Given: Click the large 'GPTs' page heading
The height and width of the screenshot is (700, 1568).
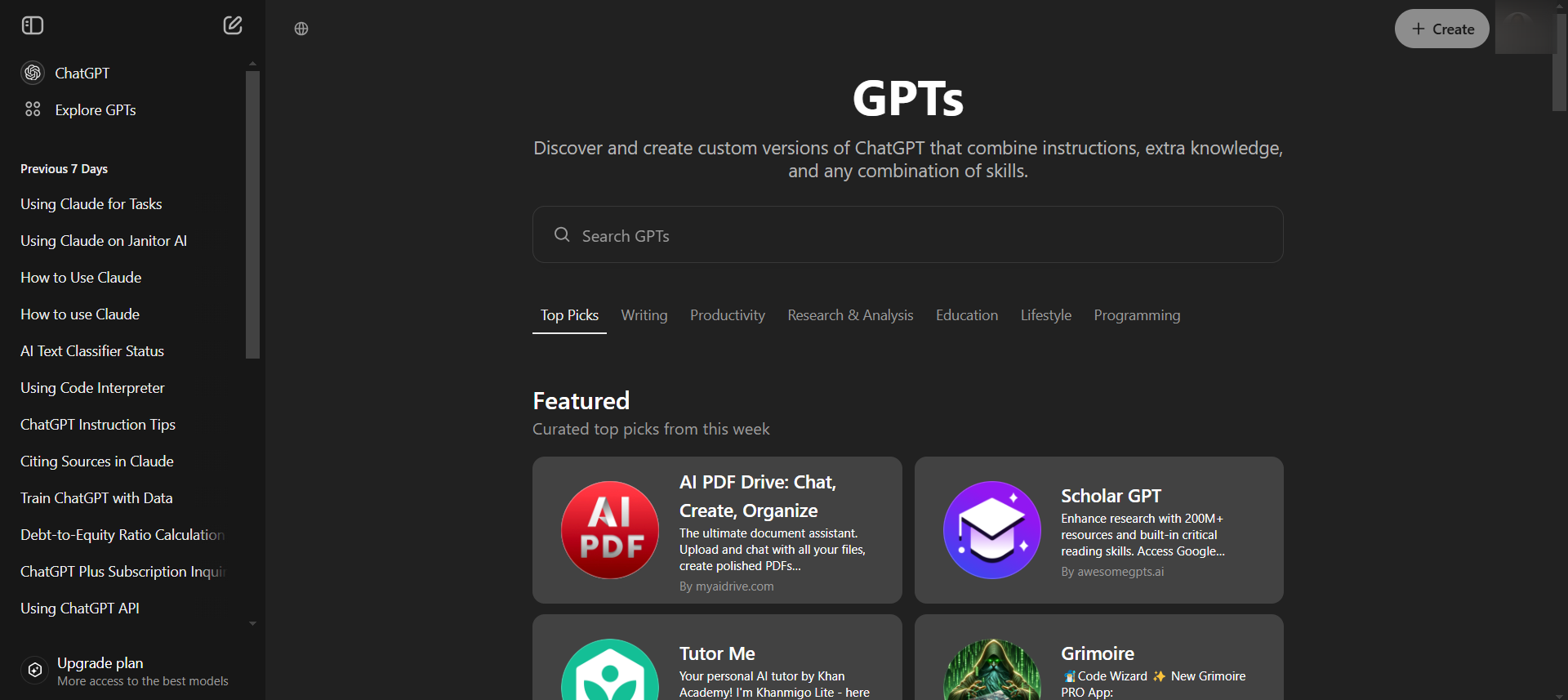Looking at the screenshot, I should pyautogui.click(x=908, y=98).
